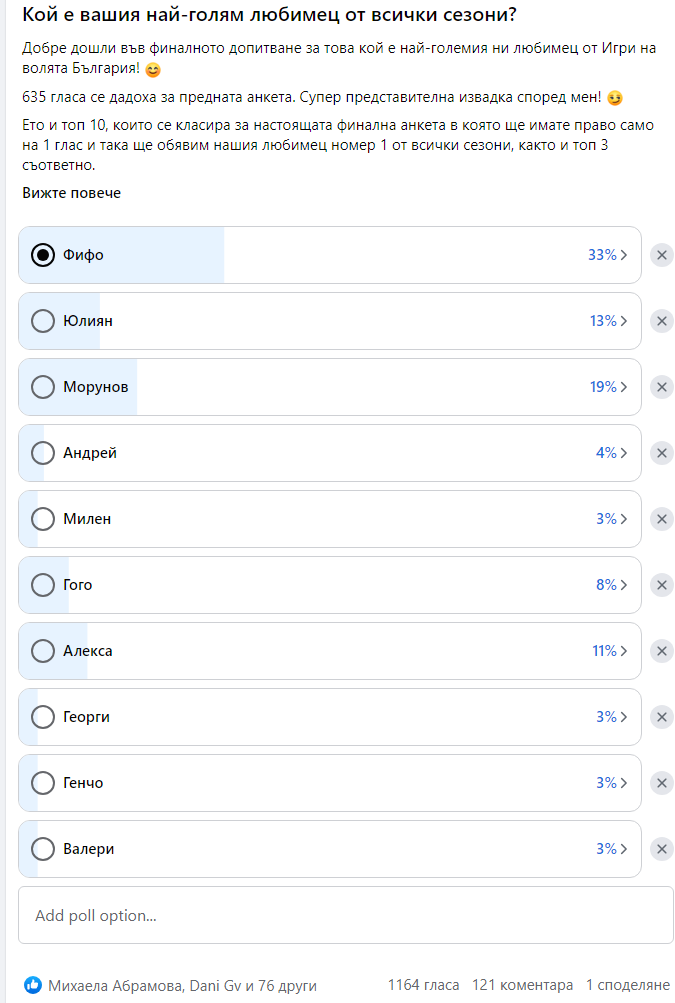Choose the Алекса radio button

[x=43, y=651]
